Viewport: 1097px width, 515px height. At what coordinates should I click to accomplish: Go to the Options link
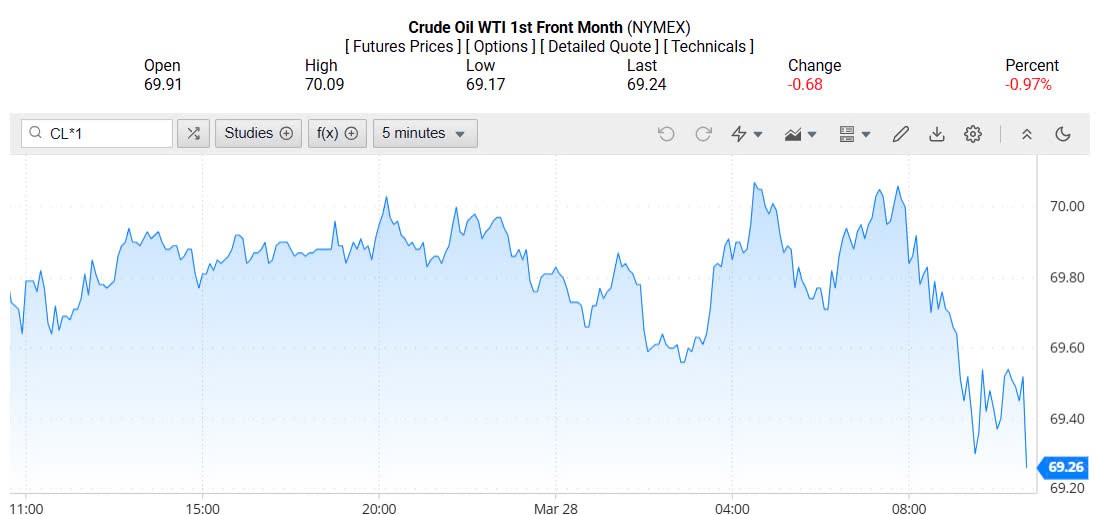click(500, 46)
